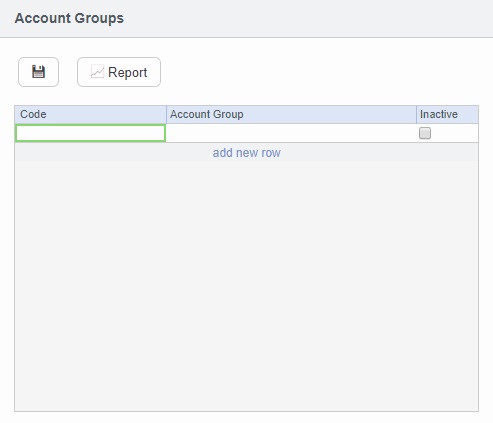This screenshot has height=423, width=493.
Task: Save account groups with the disk button
Action: (x=38, y=72)
